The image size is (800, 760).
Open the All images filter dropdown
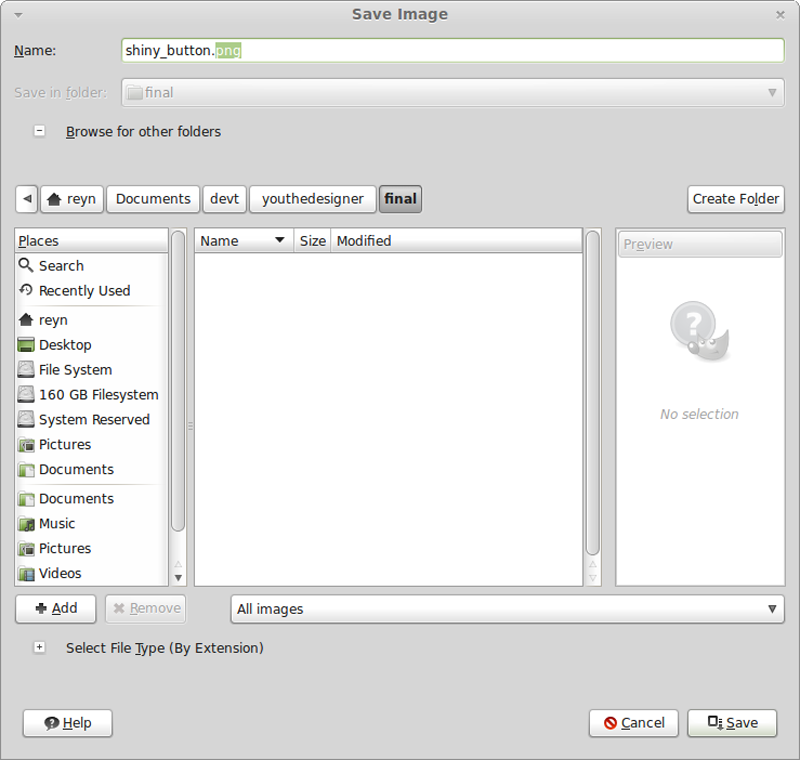pyautogui.click(x=507, y=609)
